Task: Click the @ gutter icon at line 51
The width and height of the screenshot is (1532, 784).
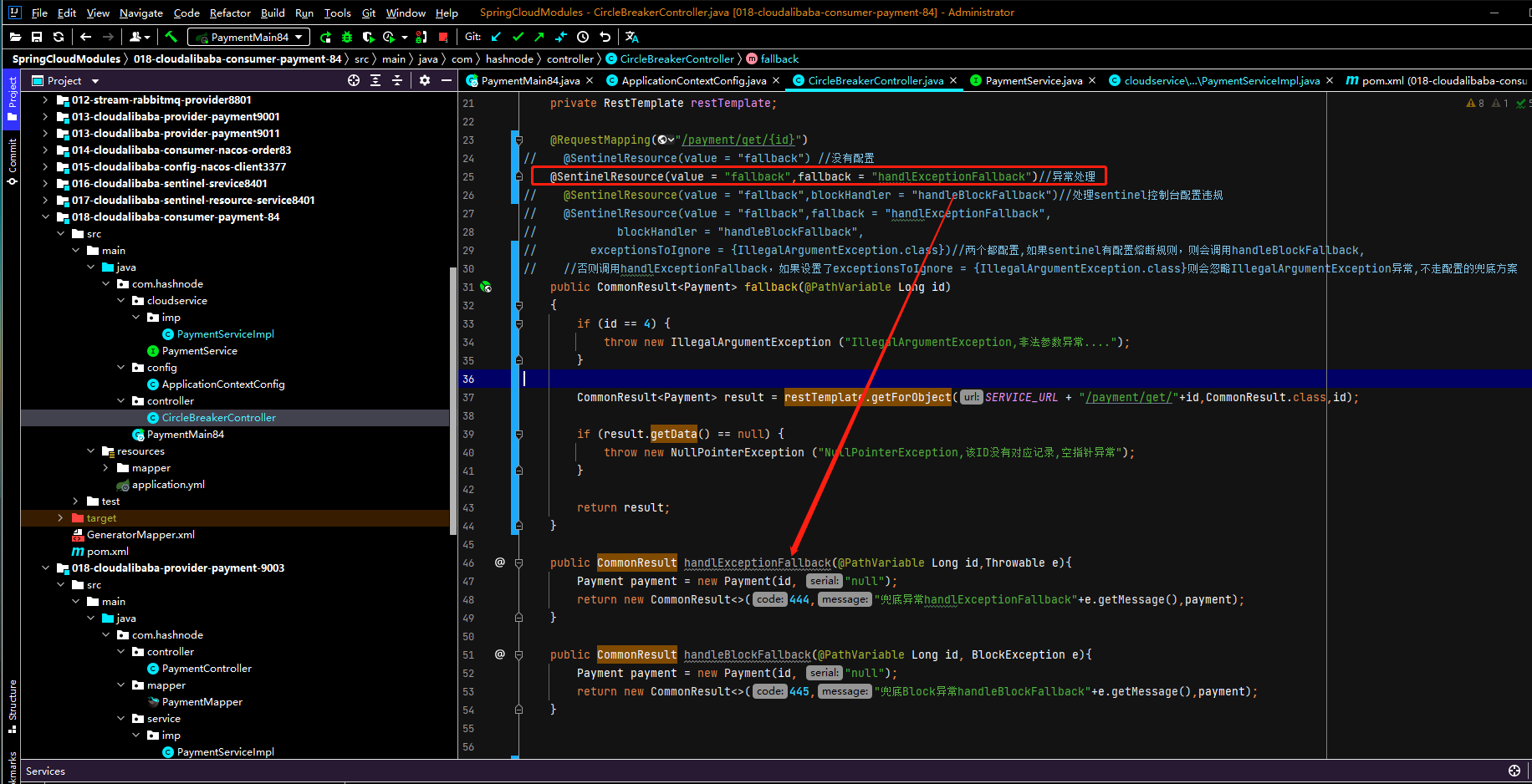Action: [500, 654]
